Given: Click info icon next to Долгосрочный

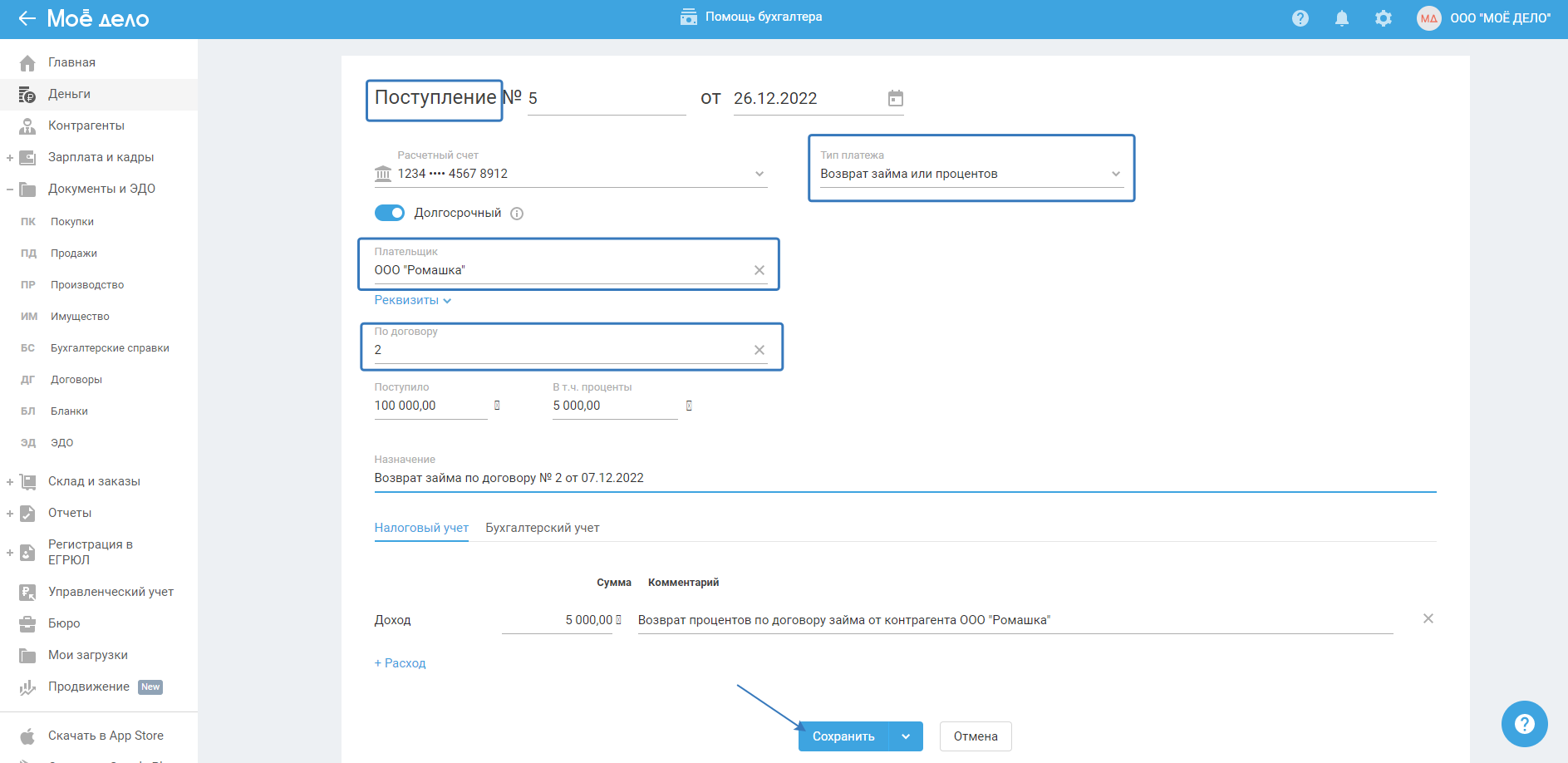Looking at the screenshot, I should [517, 214].
